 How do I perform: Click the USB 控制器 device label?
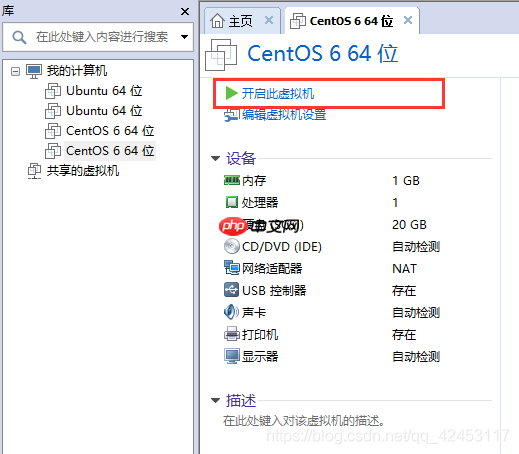tap(274, 291)
